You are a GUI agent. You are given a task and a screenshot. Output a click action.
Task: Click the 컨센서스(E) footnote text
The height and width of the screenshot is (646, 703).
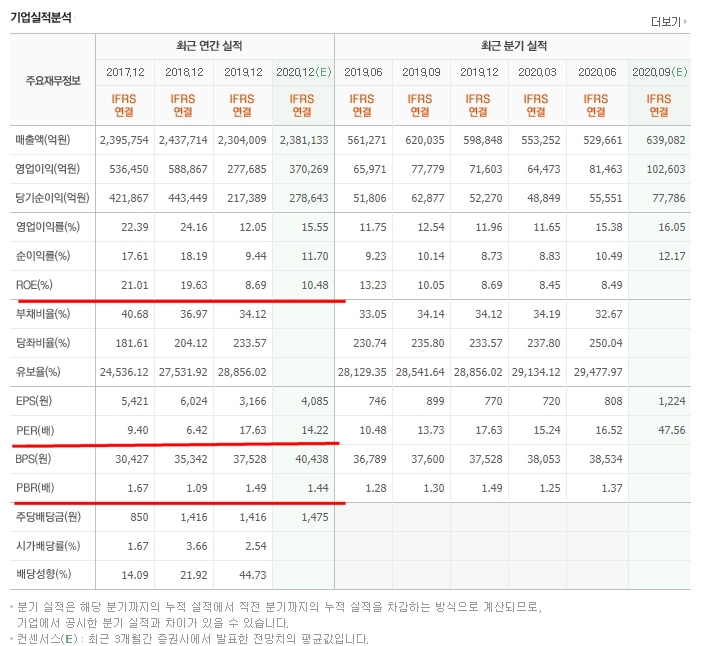(x=192, y=638)
